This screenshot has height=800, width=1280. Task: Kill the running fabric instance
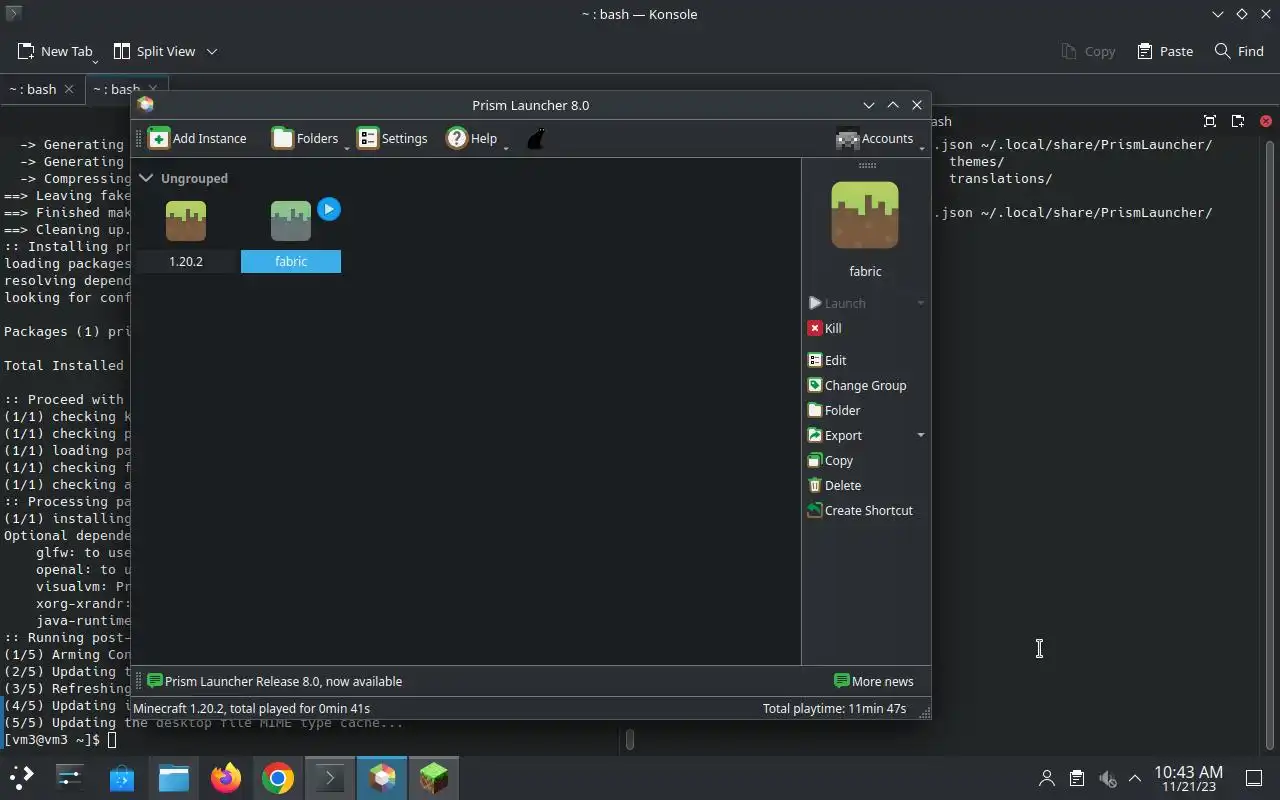point(825,328)
